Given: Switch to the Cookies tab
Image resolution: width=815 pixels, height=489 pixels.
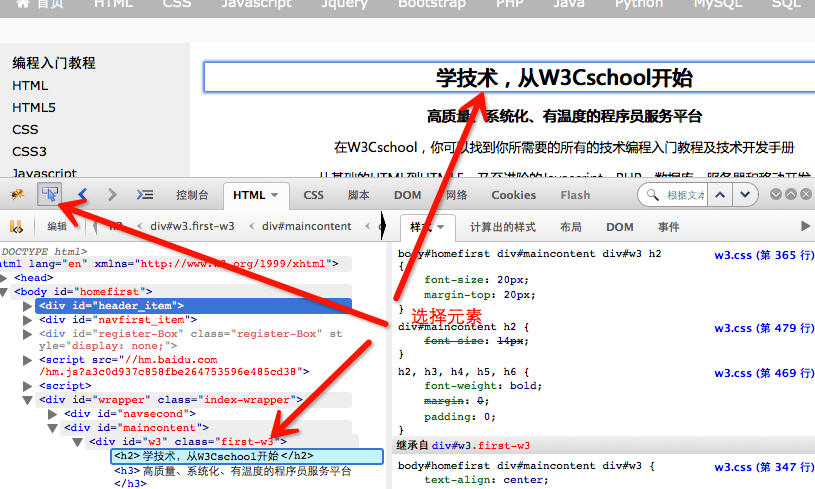Looking at the screenshot, I should point(514,195).
